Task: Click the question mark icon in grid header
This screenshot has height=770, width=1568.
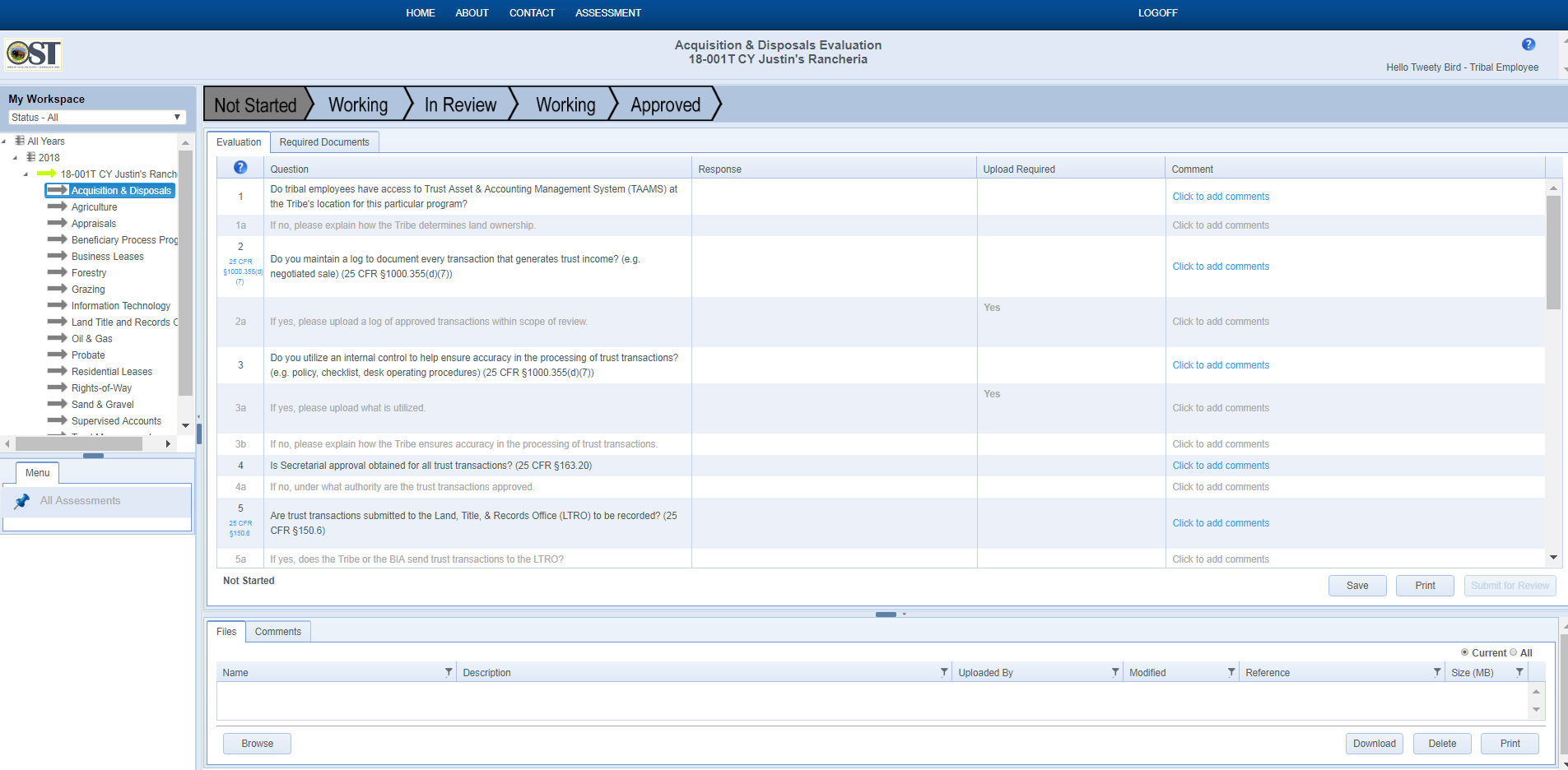Action: [x=240, y=168]
